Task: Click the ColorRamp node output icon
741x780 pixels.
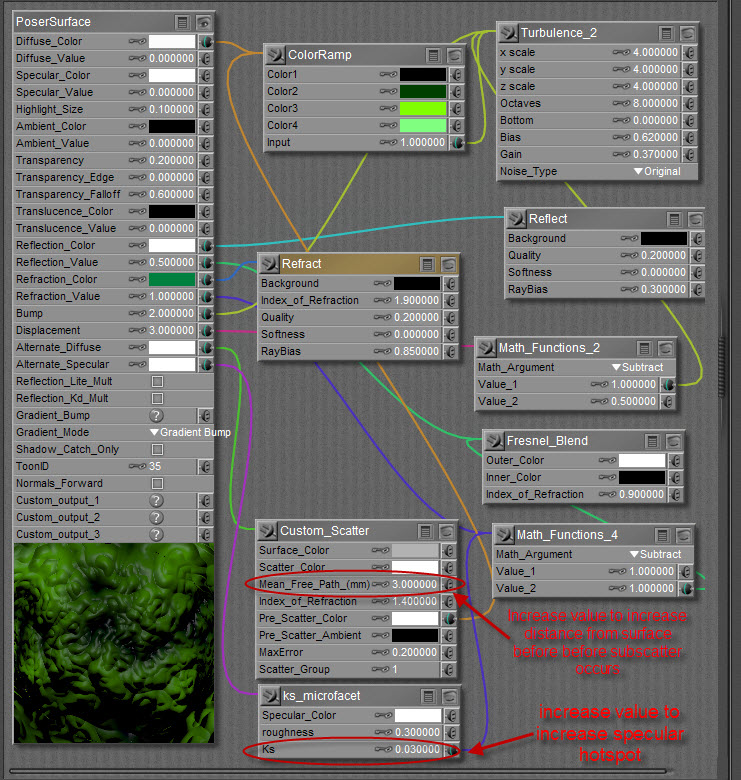Action: 275,55
